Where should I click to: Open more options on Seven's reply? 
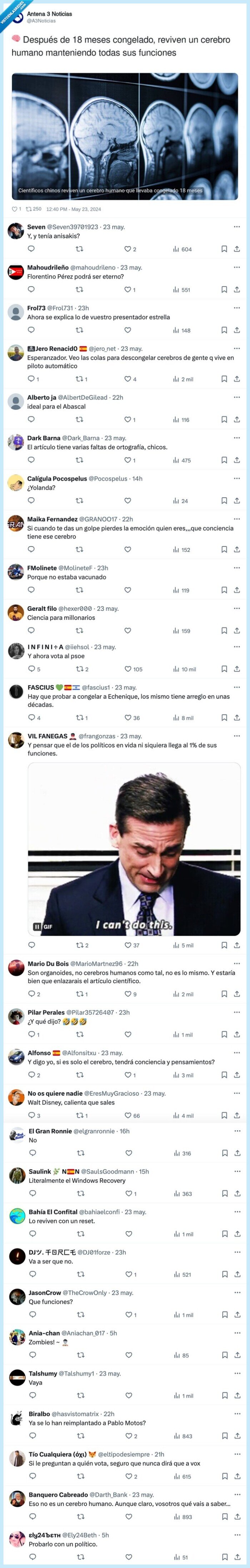tap(237, 227)
